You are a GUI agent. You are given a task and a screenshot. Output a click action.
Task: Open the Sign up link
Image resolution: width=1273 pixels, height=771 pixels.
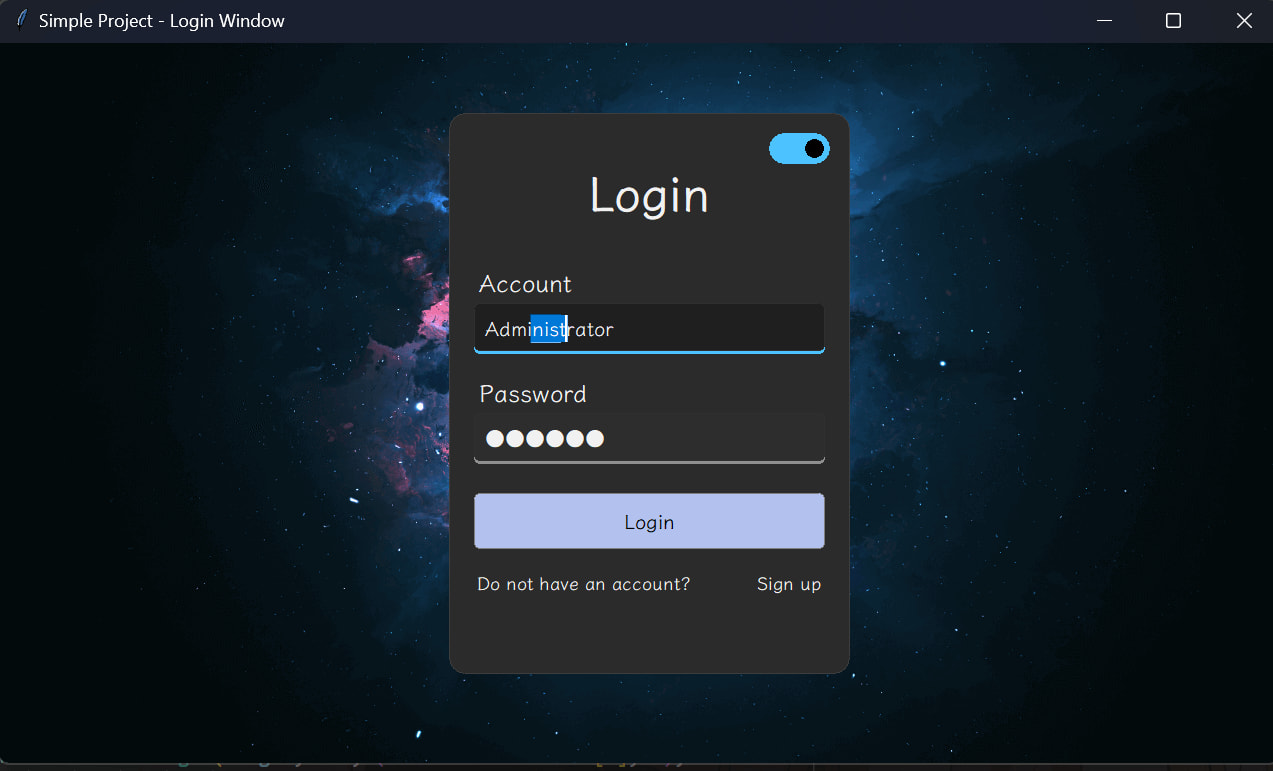(789, 584)
